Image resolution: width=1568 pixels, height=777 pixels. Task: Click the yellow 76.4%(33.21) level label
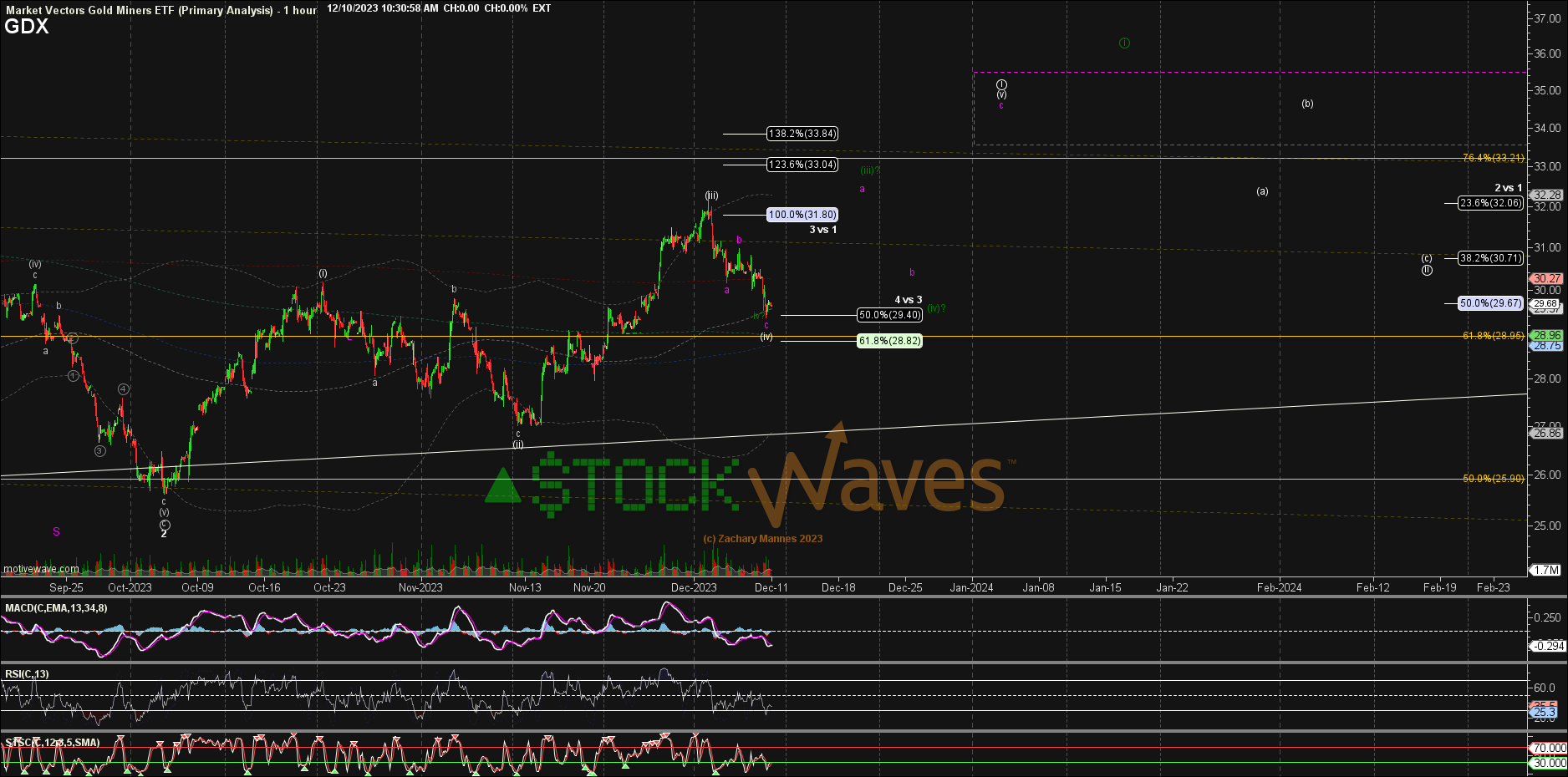point(1494,158)
